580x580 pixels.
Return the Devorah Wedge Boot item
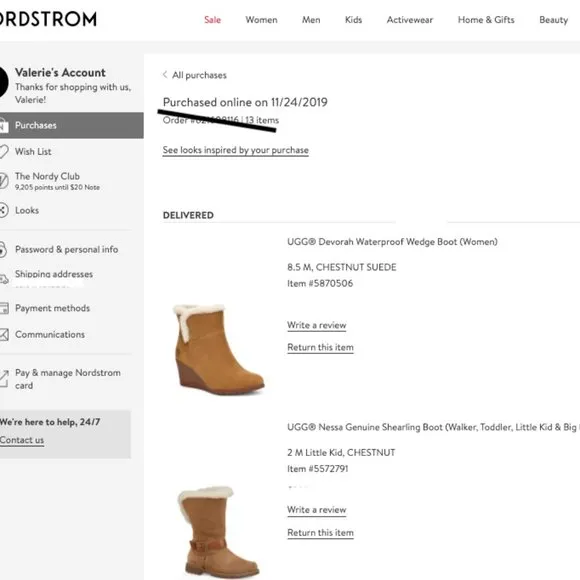pos(320,347)
